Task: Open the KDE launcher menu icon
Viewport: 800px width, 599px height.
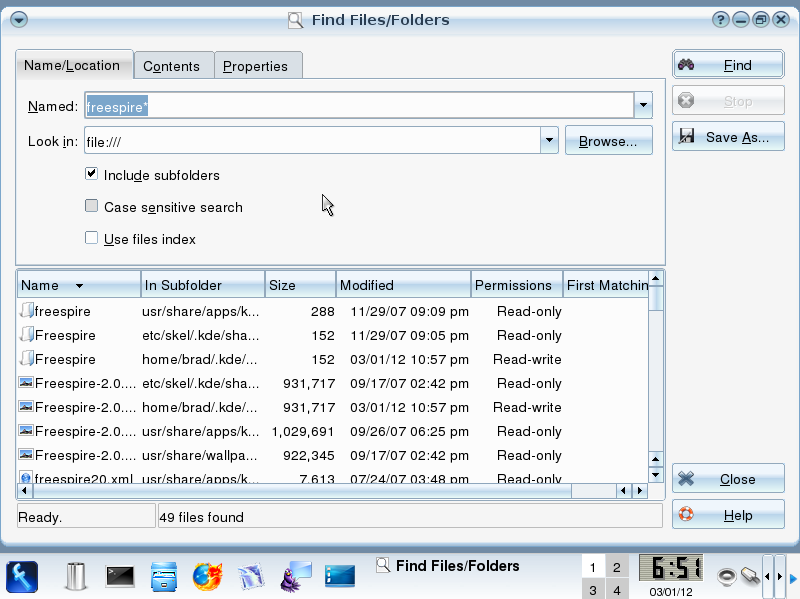Action: (x=21, y=577)
